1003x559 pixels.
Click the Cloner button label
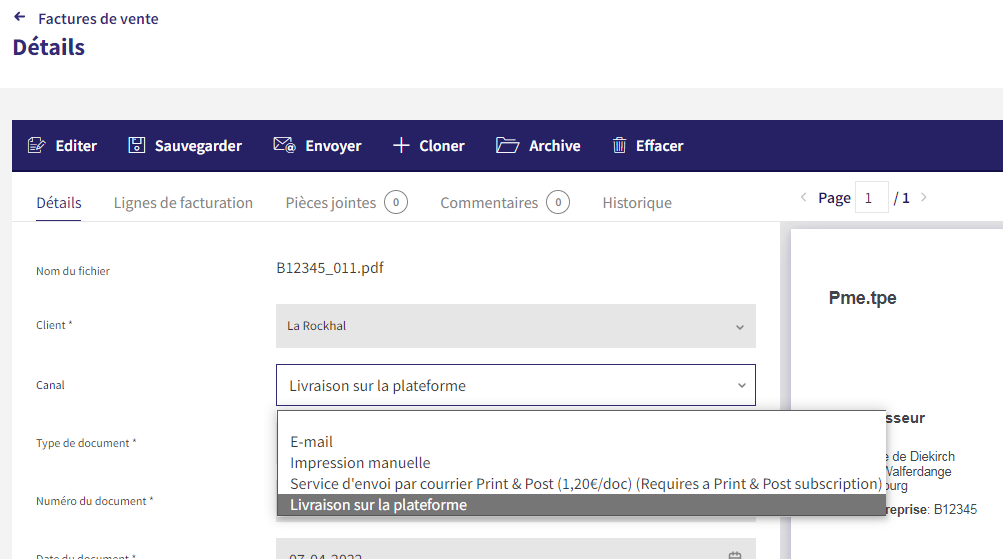coord(442,146)
